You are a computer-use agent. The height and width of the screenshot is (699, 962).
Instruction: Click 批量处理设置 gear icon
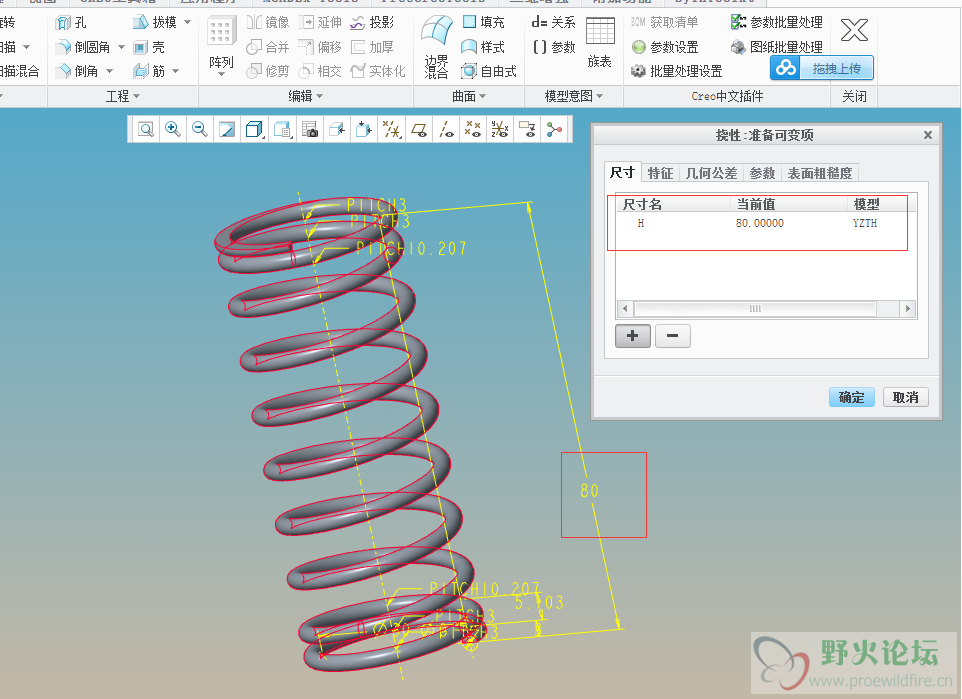(639, 71)
